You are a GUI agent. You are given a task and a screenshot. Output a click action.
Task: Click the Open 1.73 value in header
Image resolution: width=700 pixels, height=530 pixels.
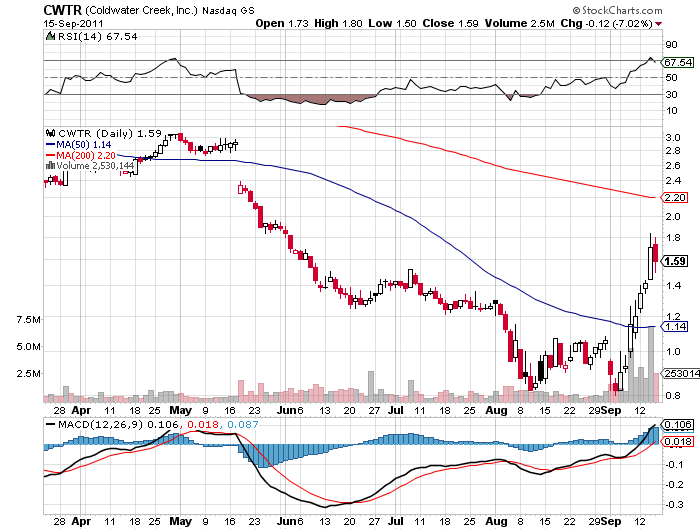[282, 24]
